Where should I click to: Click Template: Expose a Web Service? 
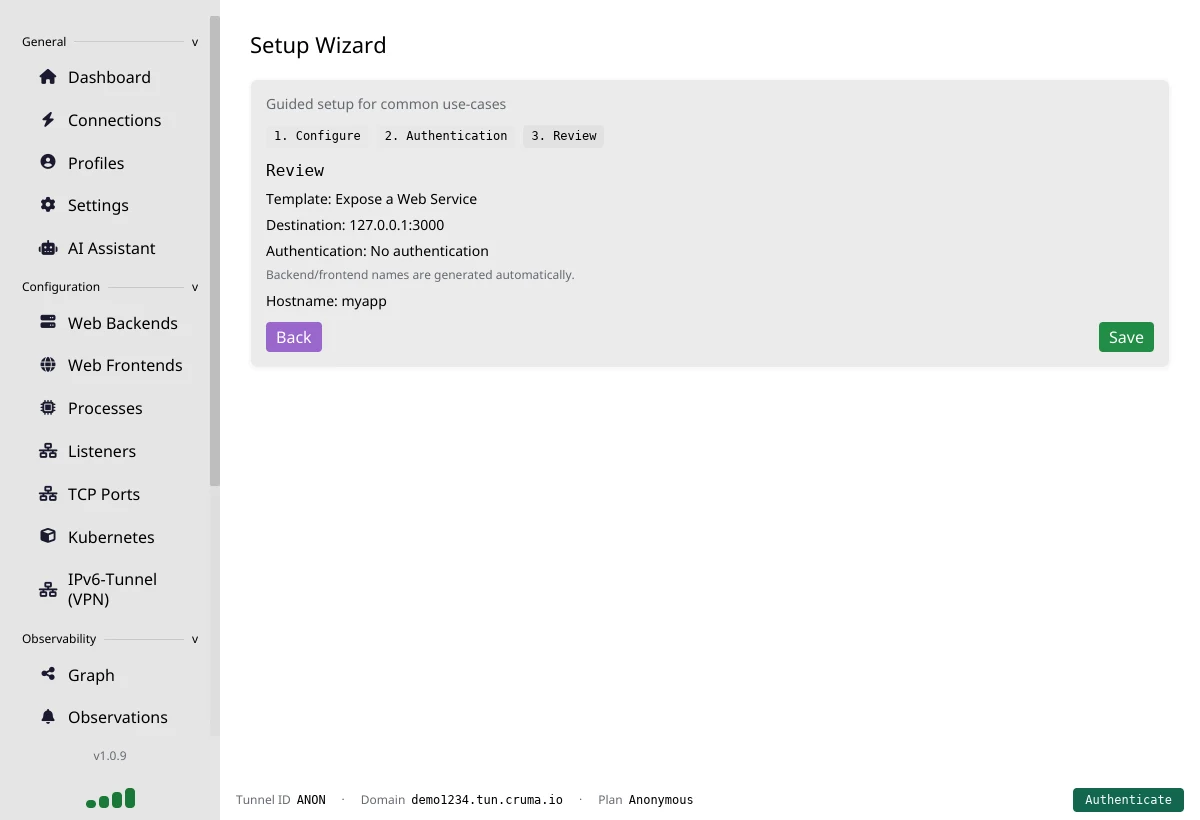(371, 199)
